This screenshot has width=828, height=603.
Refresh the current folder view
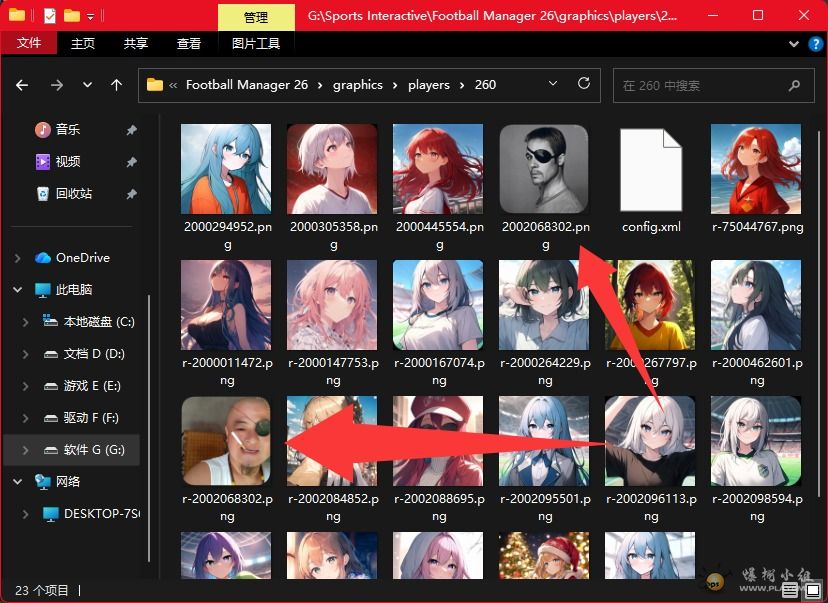(584, 85)
